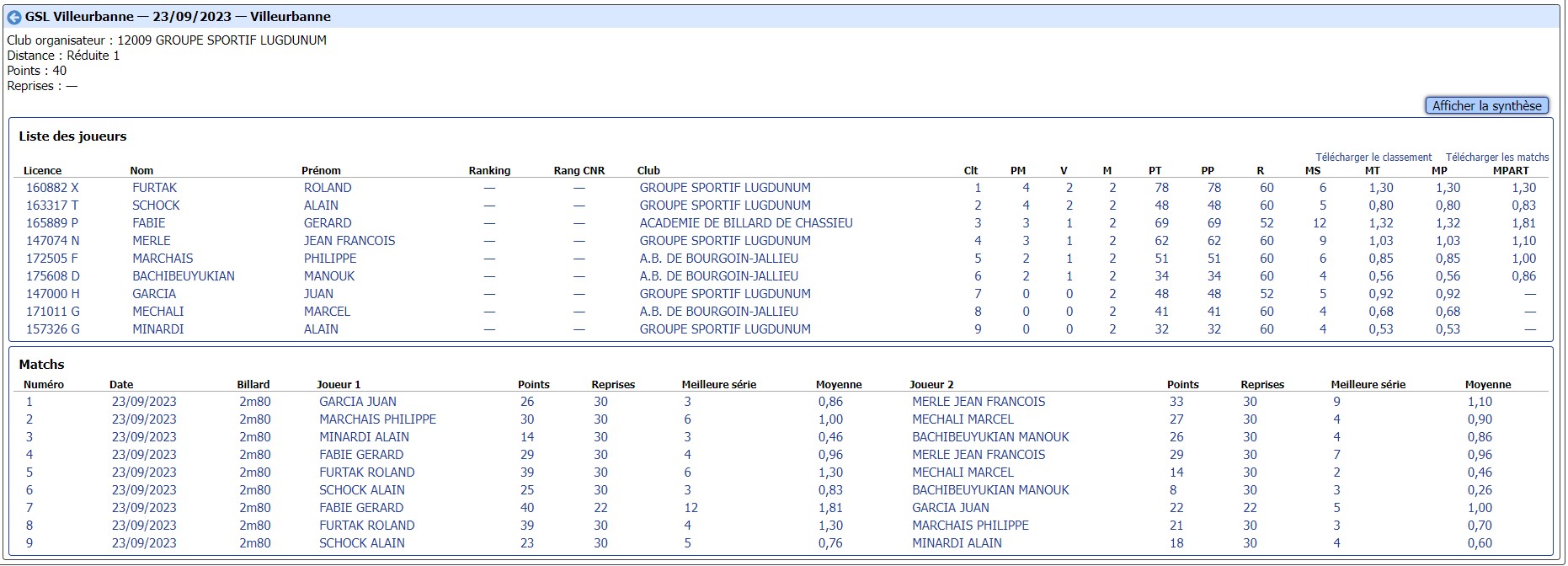Click the Afficher la synthèse button
Screen dimensions: 1568x566
(1486, 105)
